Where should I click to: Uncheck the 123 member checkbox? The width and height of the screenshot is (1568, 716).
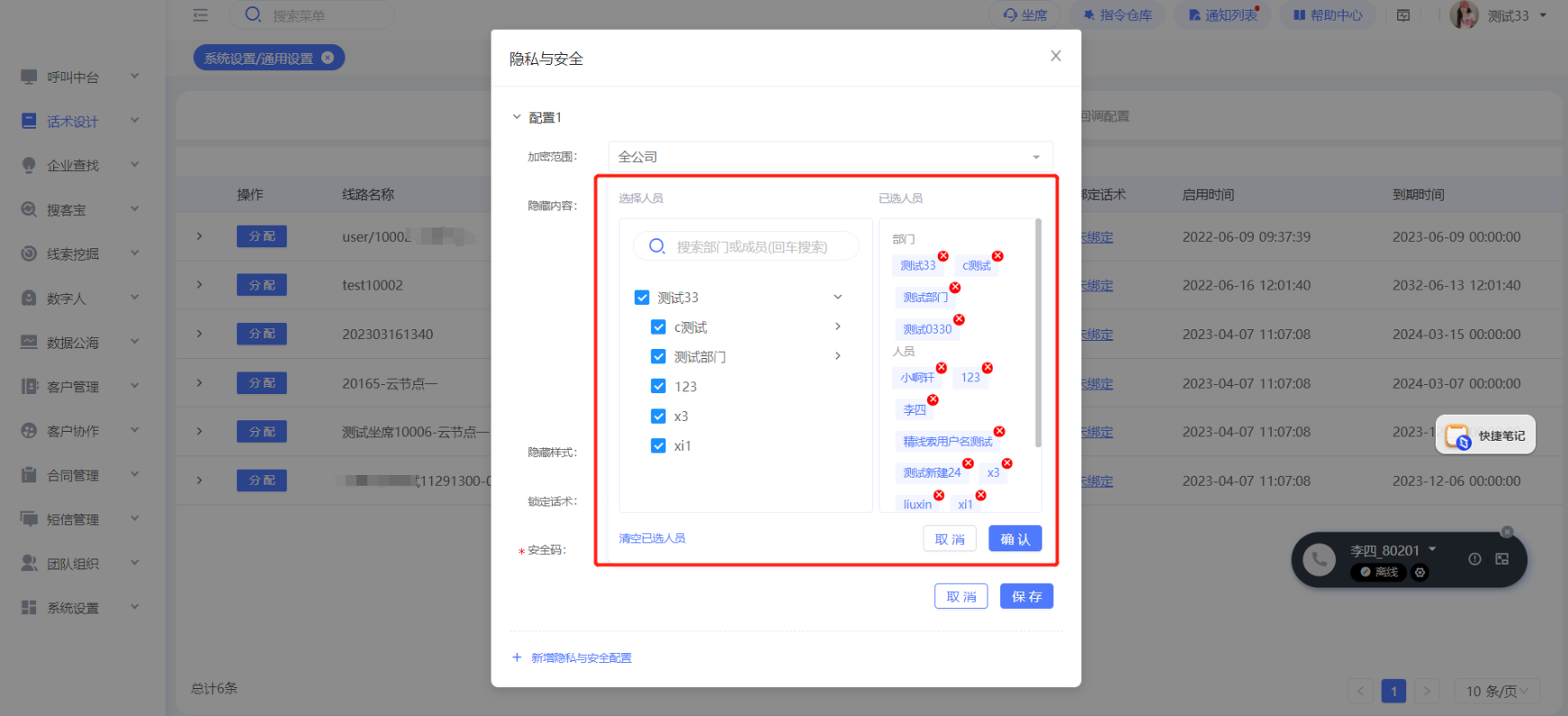pyautogui.click(x=658, y=387)
